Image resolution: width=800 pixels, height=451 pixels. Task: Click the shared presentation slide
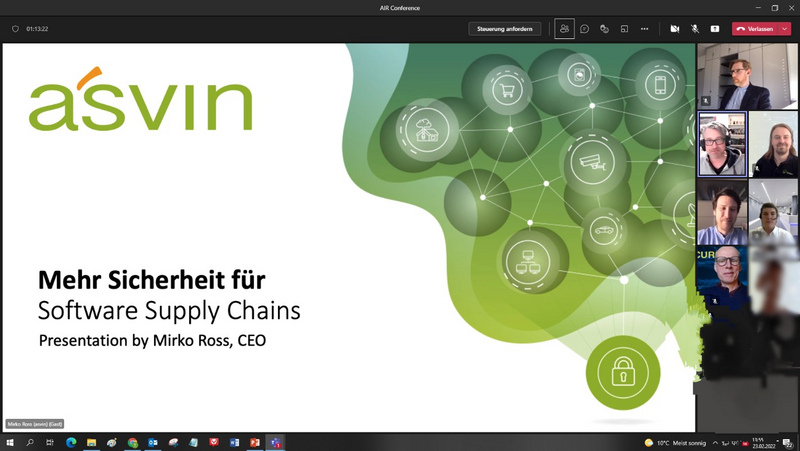pos(349,238)
